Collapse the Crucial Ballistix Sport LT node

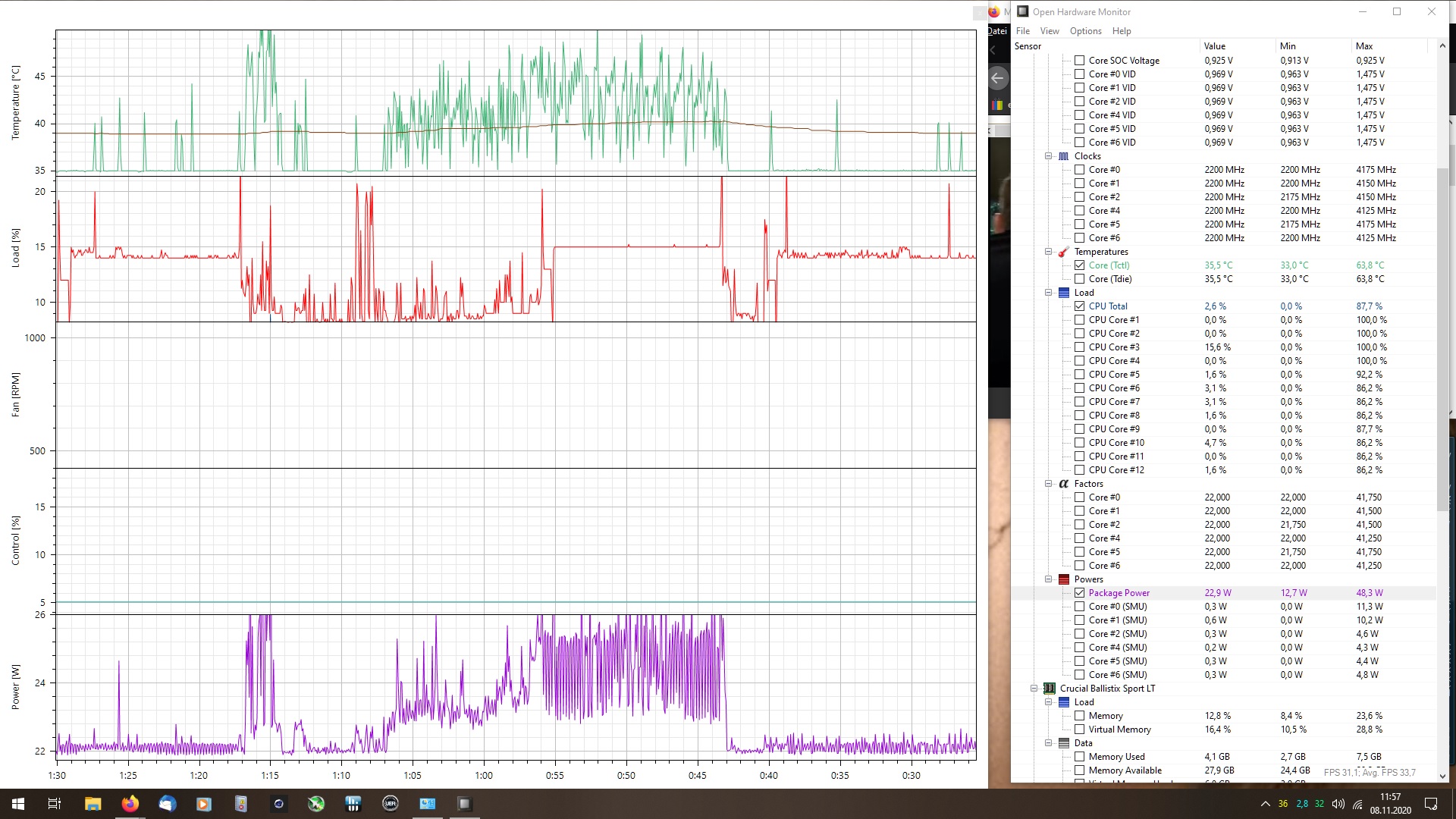(1034, 689)
